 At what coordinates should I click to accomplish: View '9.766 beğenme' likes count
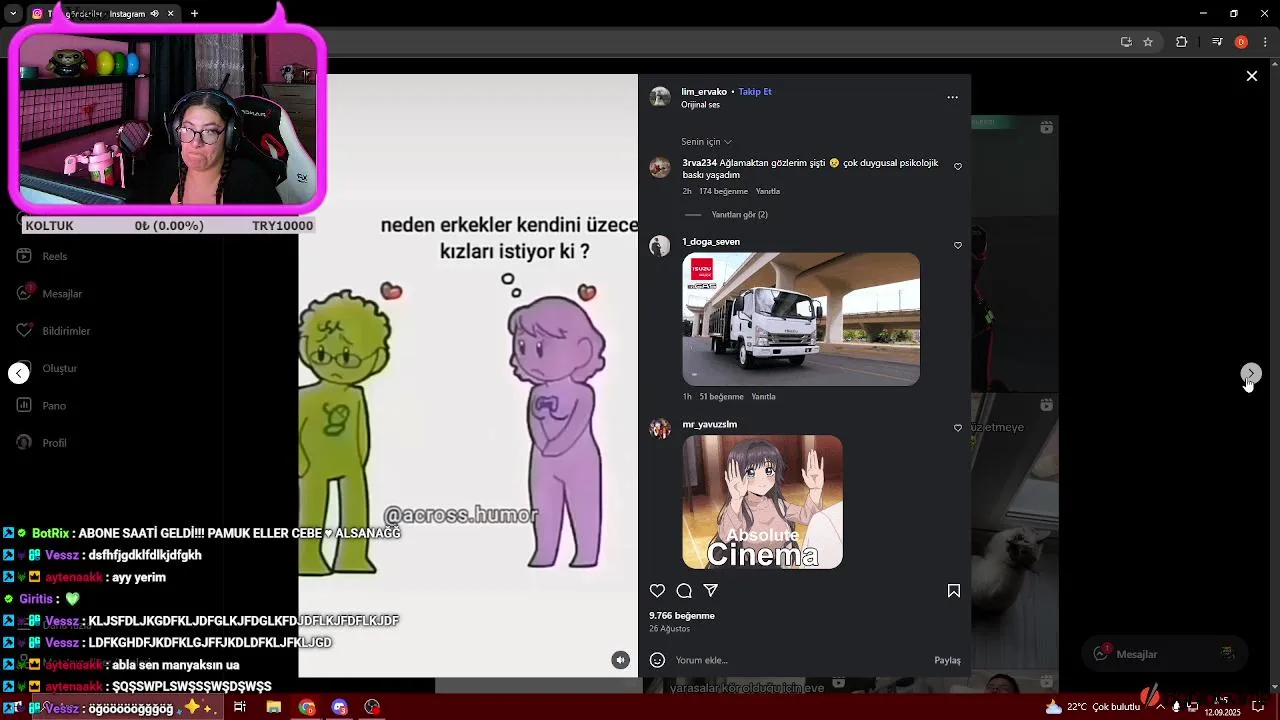[x=682, y=616]
